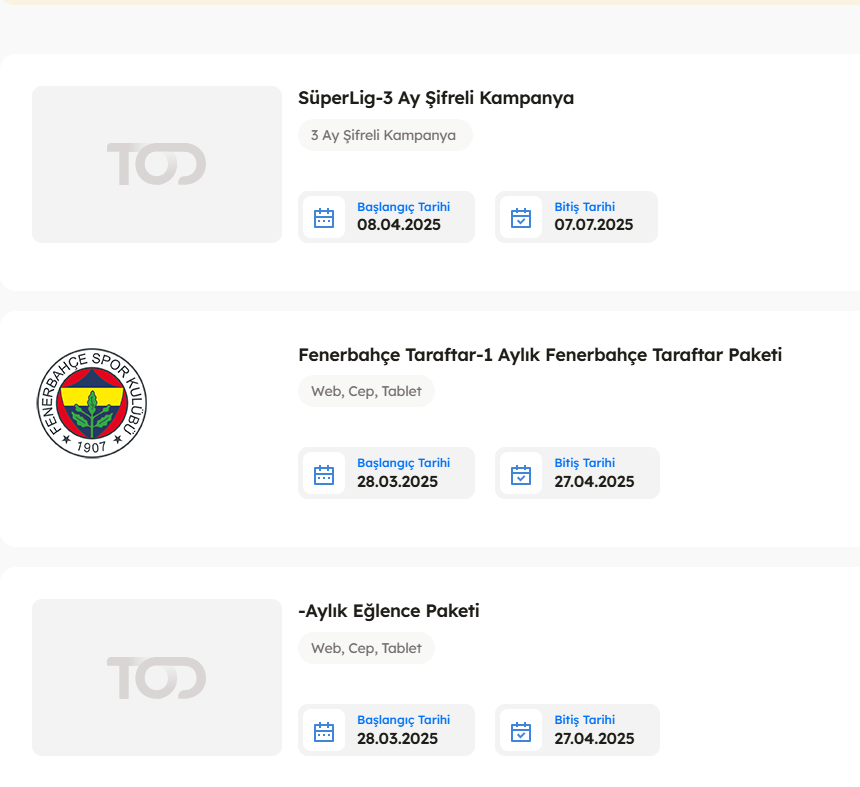Click the Fenerbahçe package 27.04.2025 end date
Screen dimensions: 860x787
pos(594,482)
